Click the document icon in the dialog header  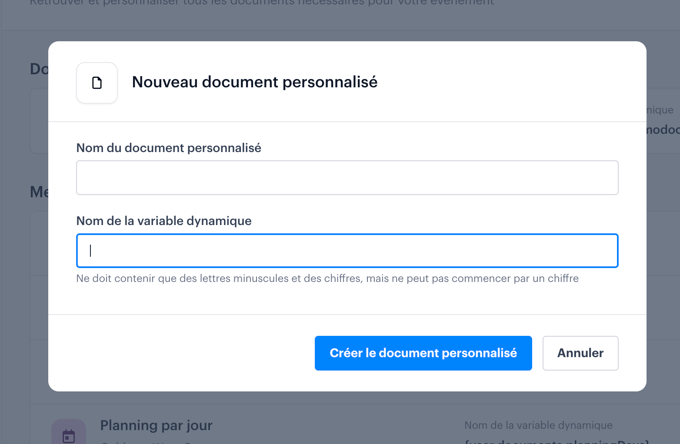pos(97,83)
